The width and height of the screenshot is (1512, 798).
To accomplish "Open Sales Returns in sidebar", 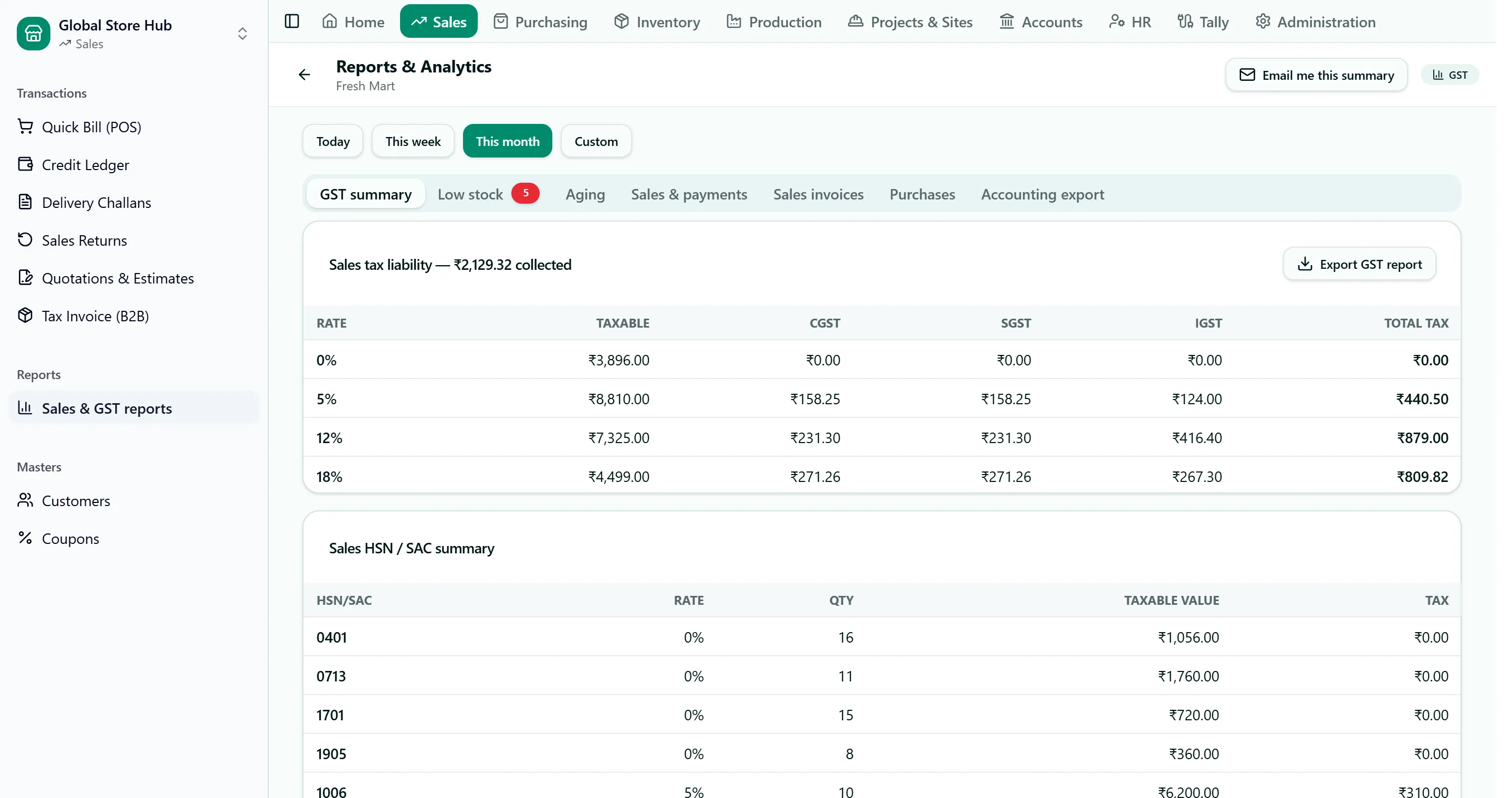I will pyautogui.click(x=134, y=240).
